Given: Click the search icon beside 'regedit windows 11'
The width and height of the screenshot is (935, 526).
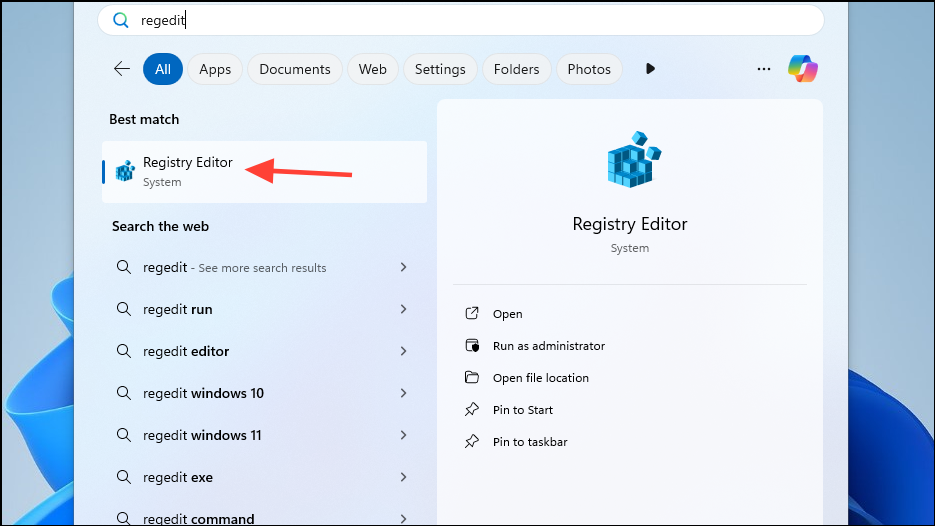Looking at the screenshot, I should 123,435.
